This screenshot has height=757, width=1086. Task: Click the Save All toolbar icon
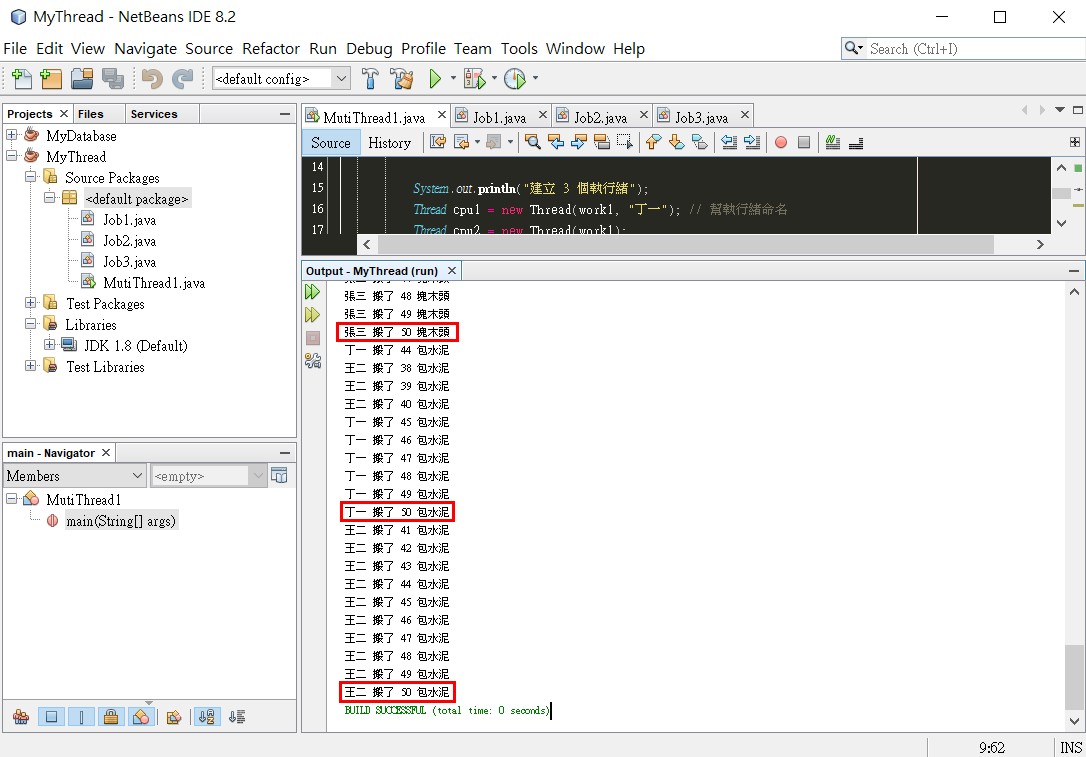(112, 79)
